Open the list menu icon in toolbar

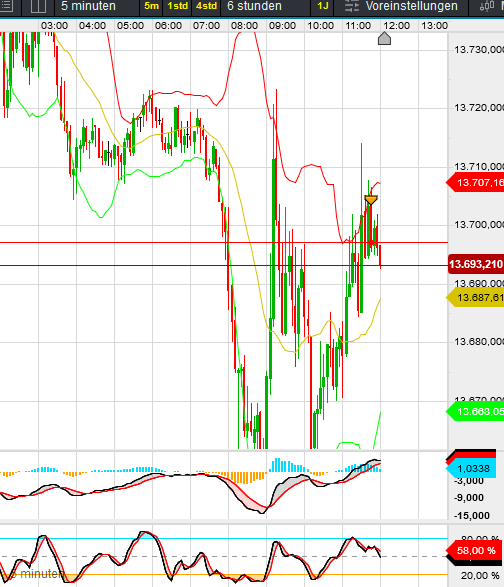coord(6,6)
